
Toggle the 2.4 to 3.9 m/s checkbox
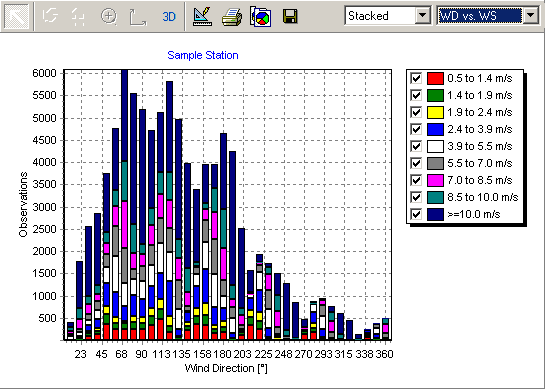[x=416, y=129]
